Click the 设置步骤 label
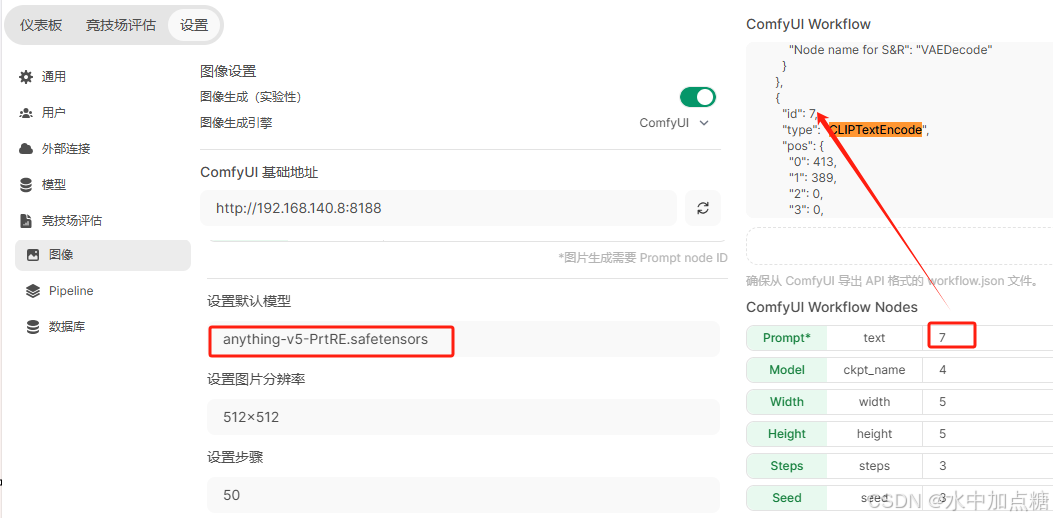 click(x=235, y=458)
